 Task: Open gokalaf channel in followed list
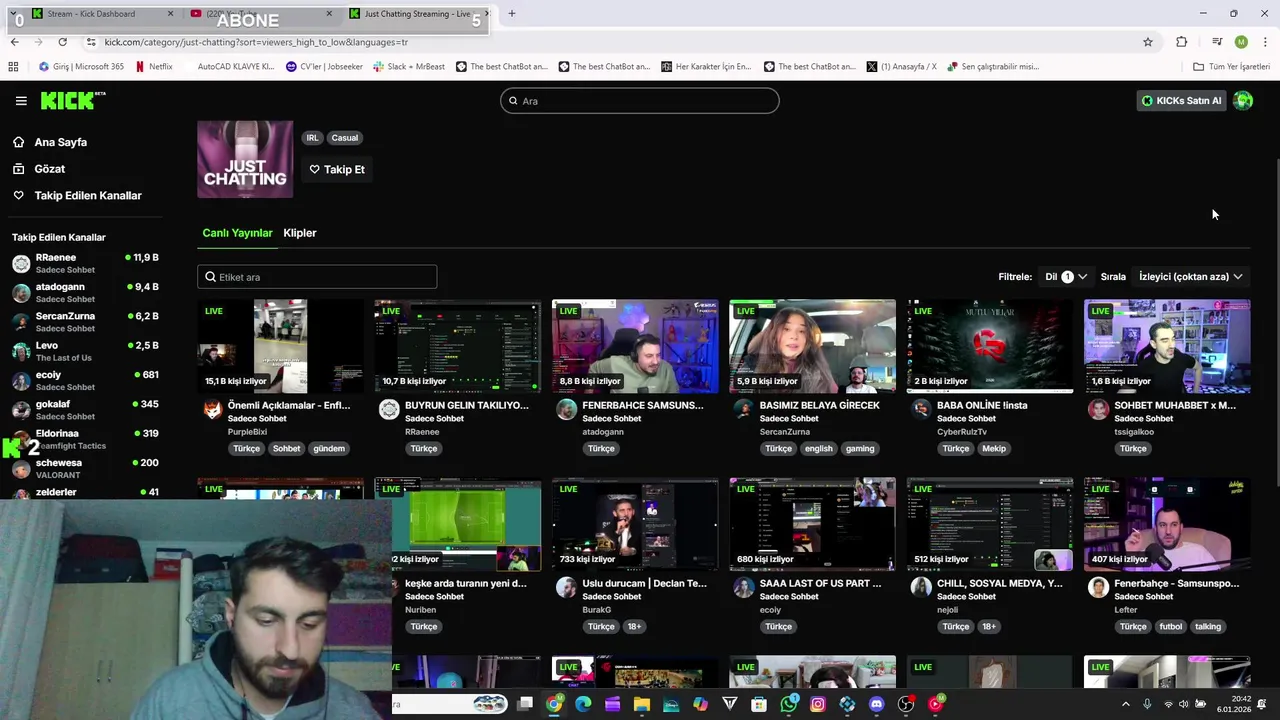85,409
